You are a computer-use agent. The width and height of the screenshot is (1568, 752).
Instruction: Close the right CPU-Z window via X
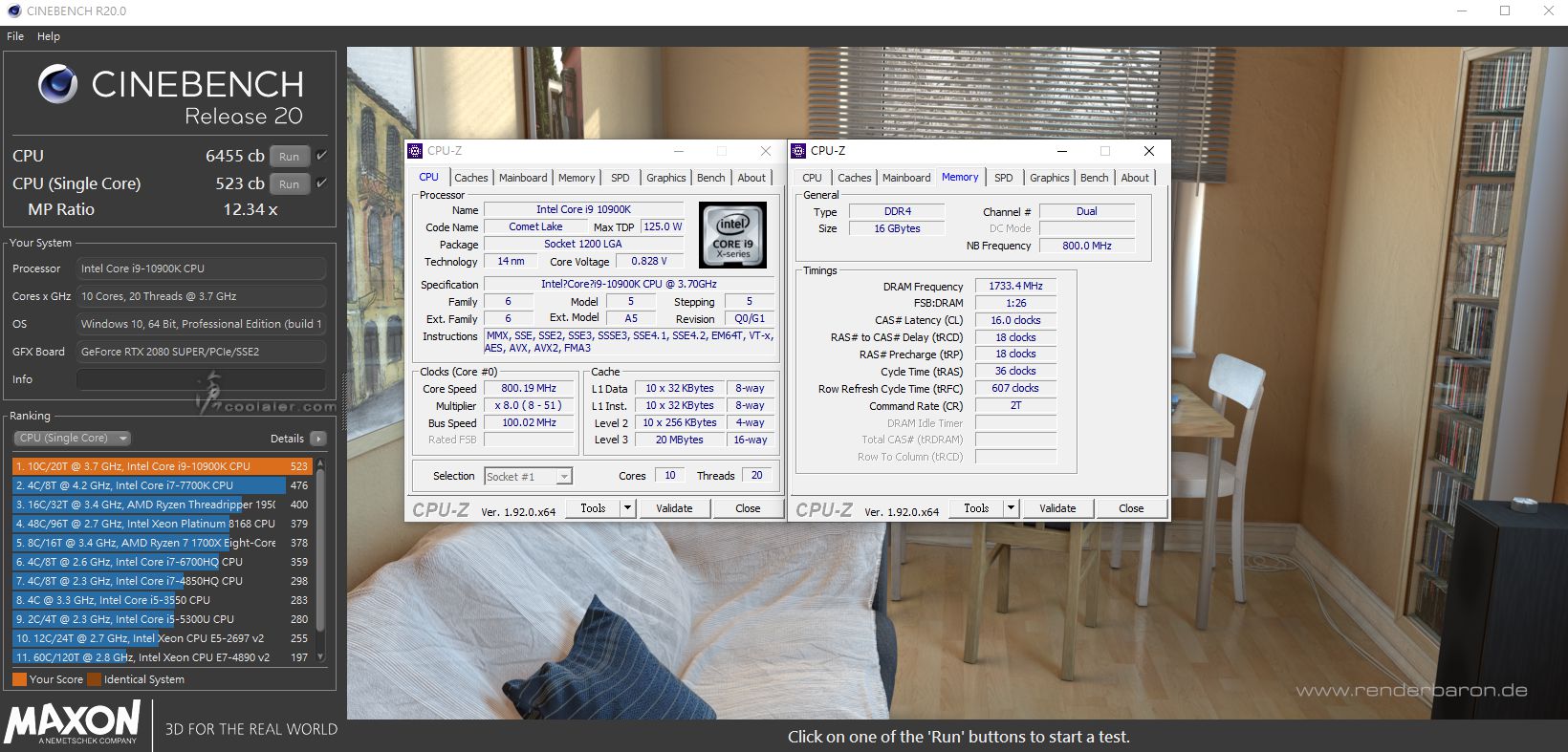tap(1149, 151)
